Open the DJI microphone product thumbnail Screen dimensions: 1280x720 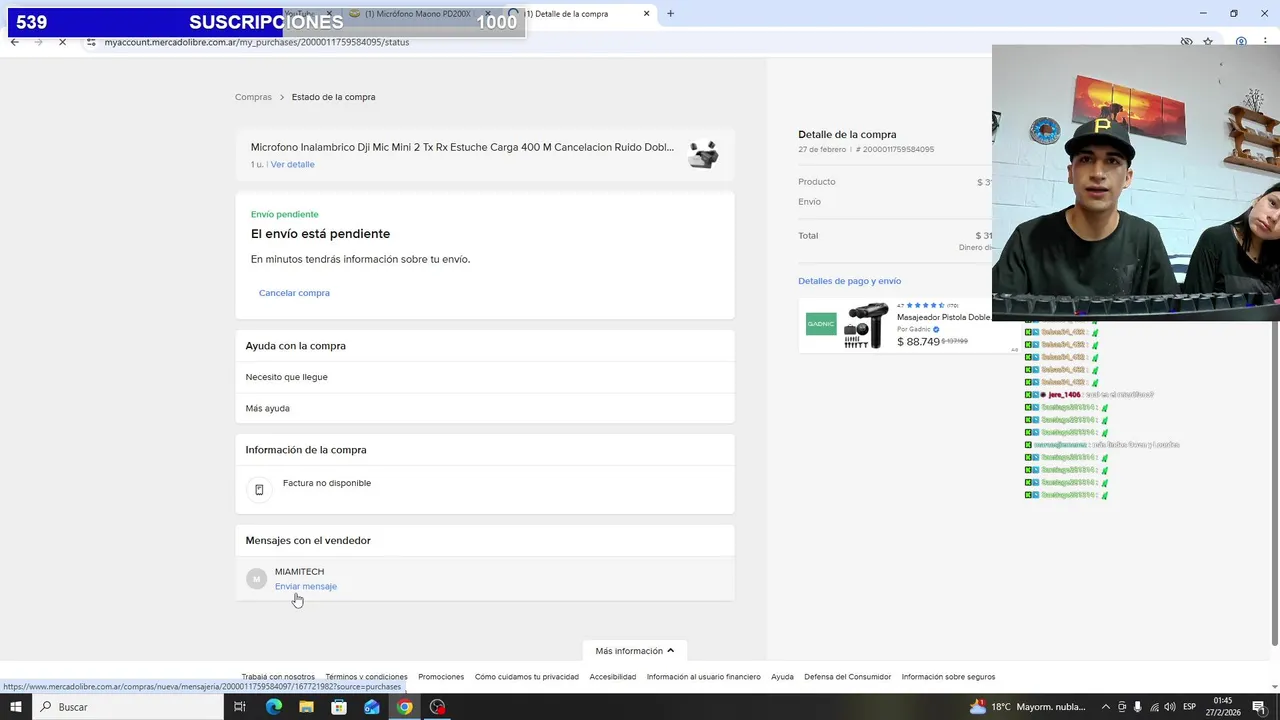coord(704,154)
